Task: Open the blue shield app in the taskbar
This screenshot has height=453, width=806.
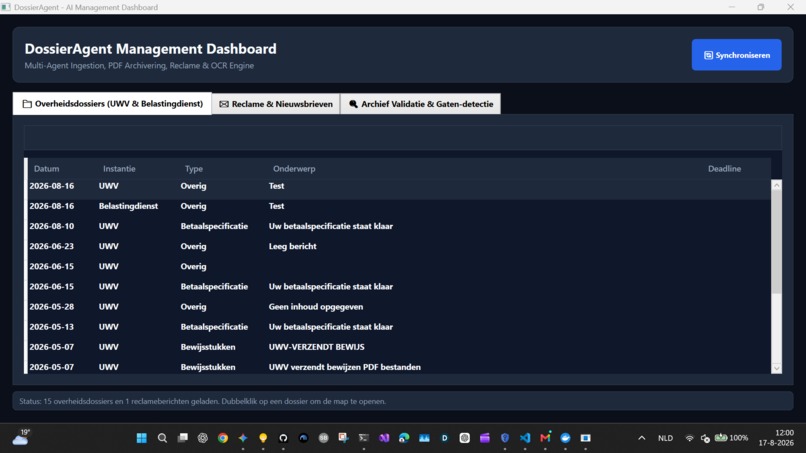Action: 505,438
